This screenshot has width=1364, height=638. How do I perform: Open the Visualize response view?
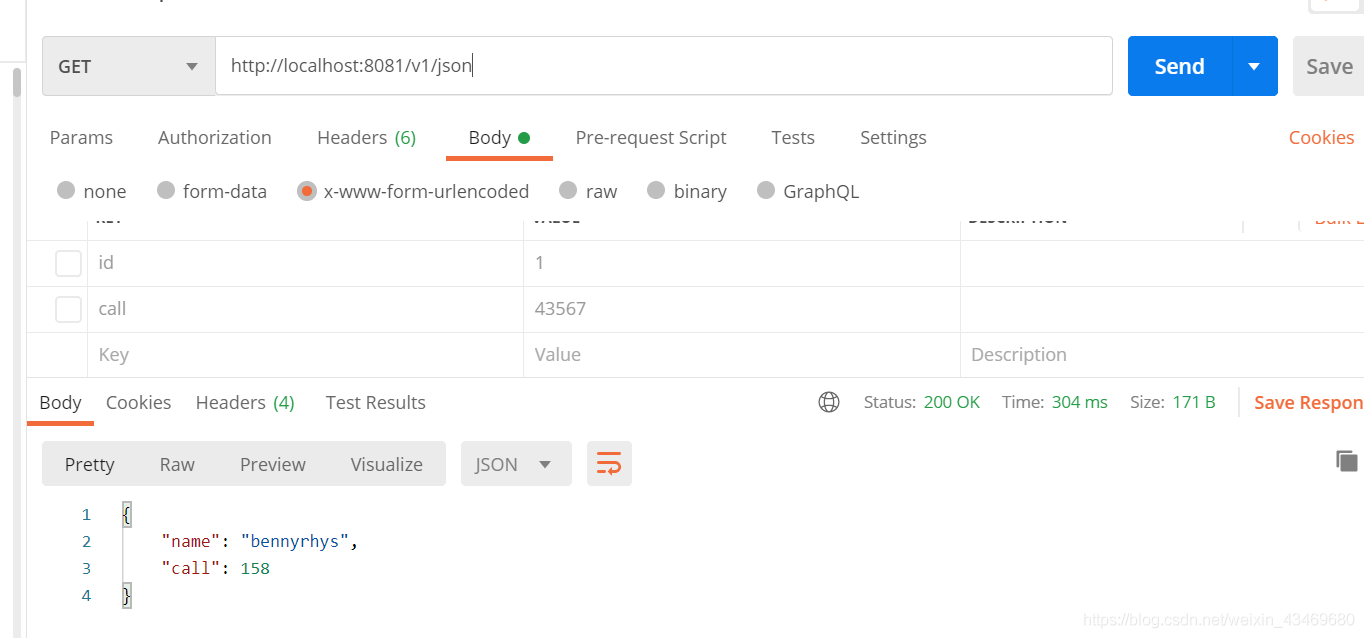[x=386, y=463]
